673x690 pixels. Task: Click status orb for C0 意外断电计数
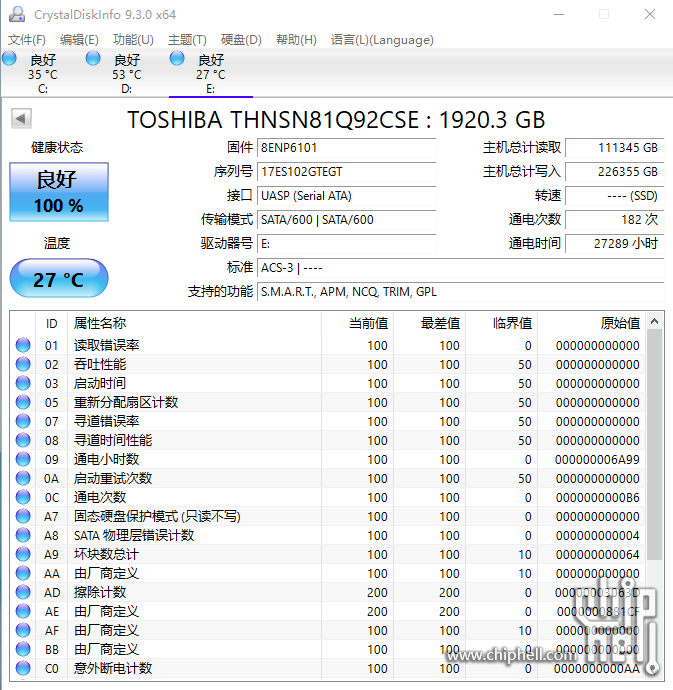pos(23,668)
